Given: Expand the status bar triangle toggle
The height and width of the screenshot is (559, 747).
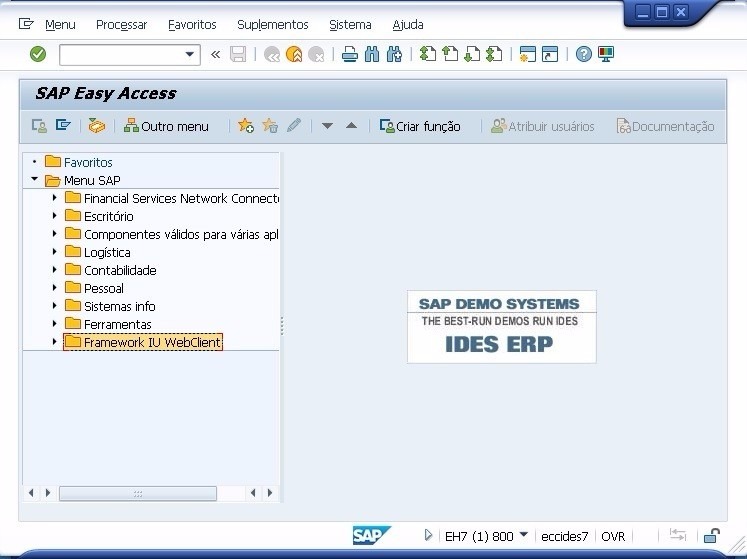Looking at the screenshot, I should click(428, 535).
